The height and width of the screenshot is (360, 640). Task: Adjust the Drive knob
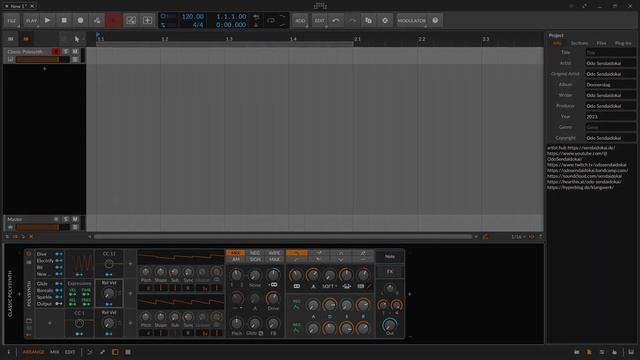coord(273,299)
